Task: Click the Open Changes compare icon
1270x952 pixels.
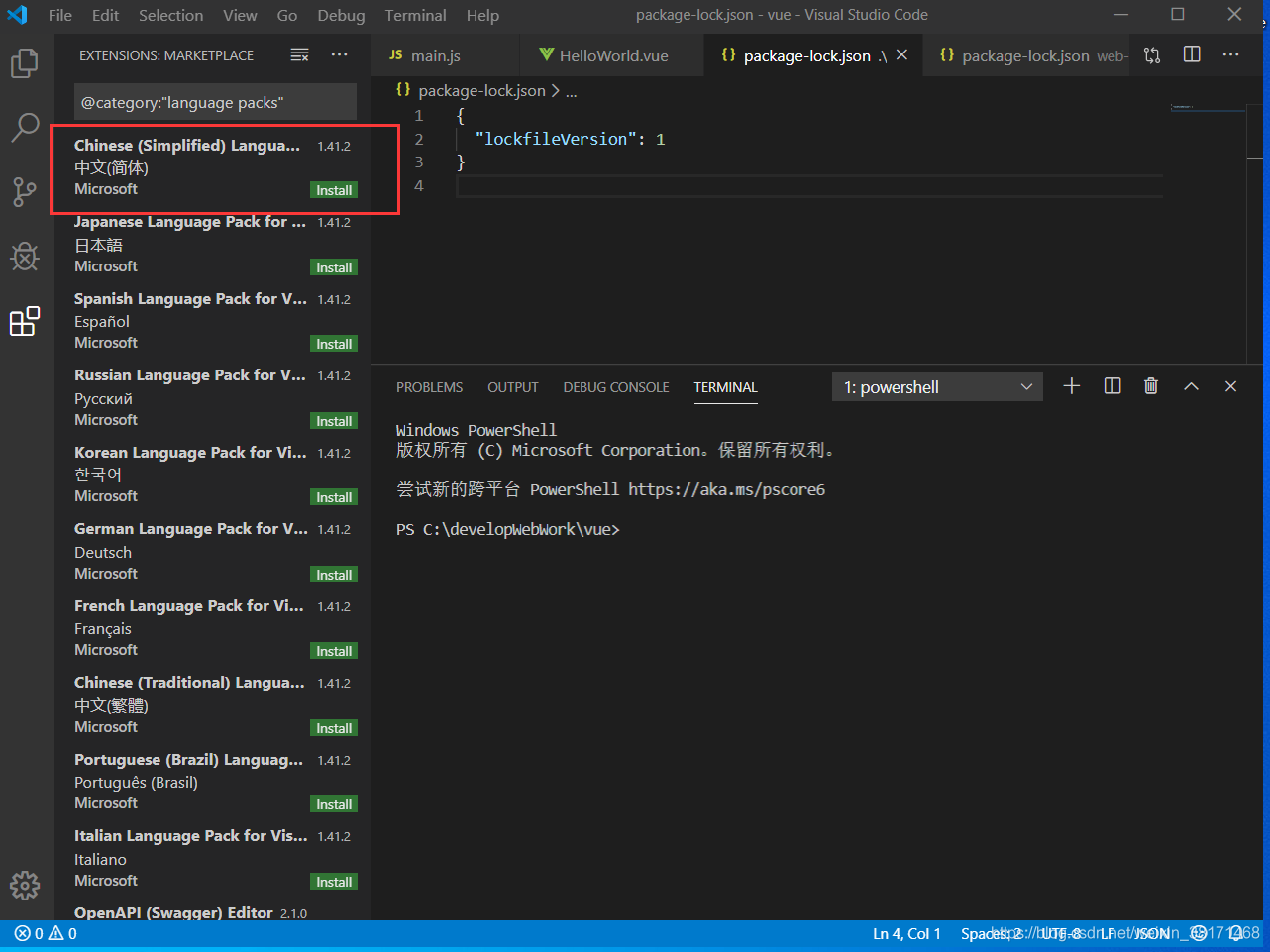Action: pos(1152,55)
